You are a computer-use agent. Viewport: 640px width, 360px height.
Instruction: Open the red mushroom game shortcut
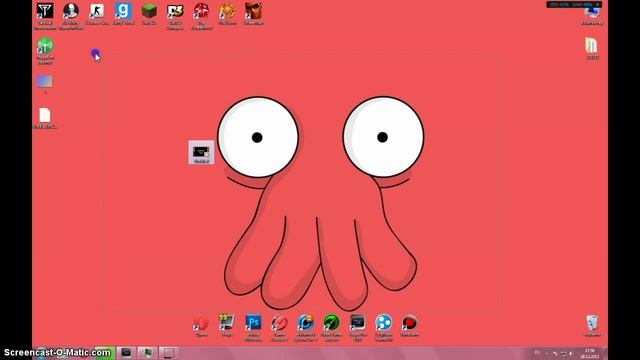(201, 16)
